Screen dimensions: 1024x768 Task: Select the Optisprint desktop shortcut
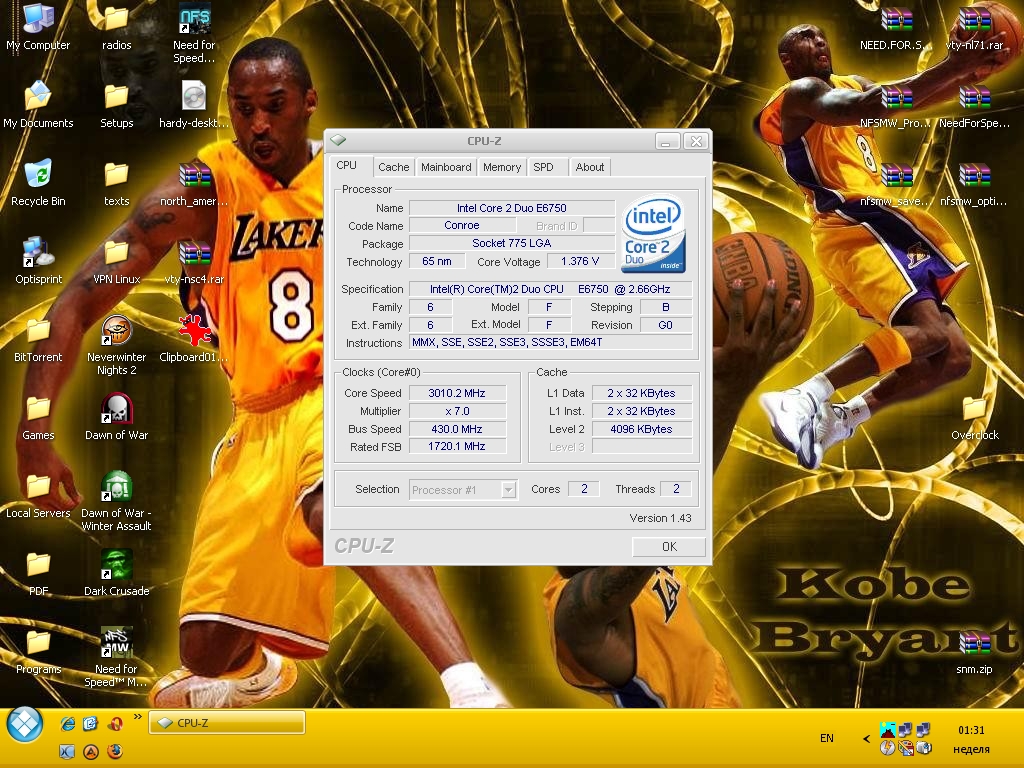[x=38, y=252]
